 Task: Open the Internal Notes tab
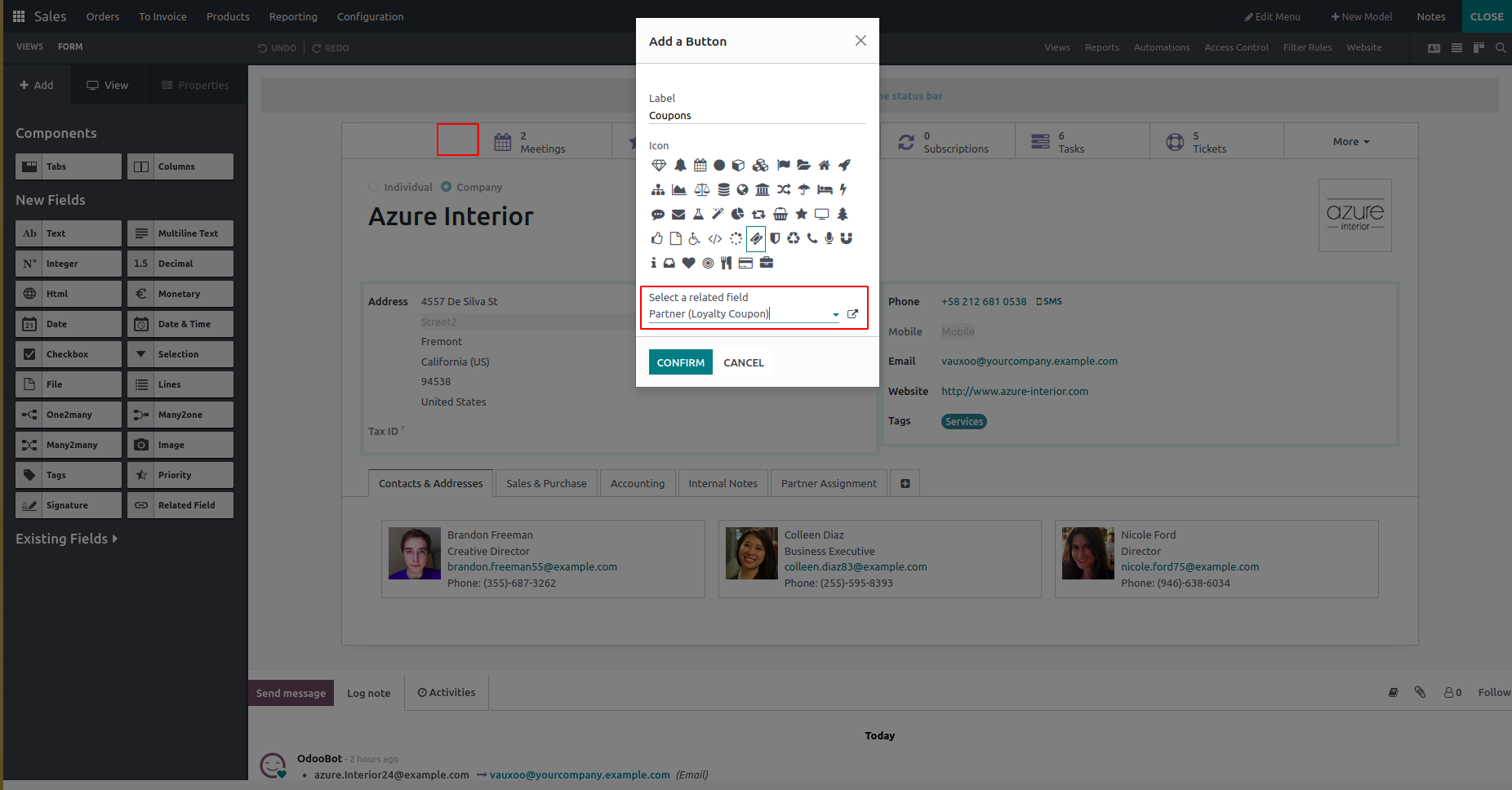coord(723,484)
